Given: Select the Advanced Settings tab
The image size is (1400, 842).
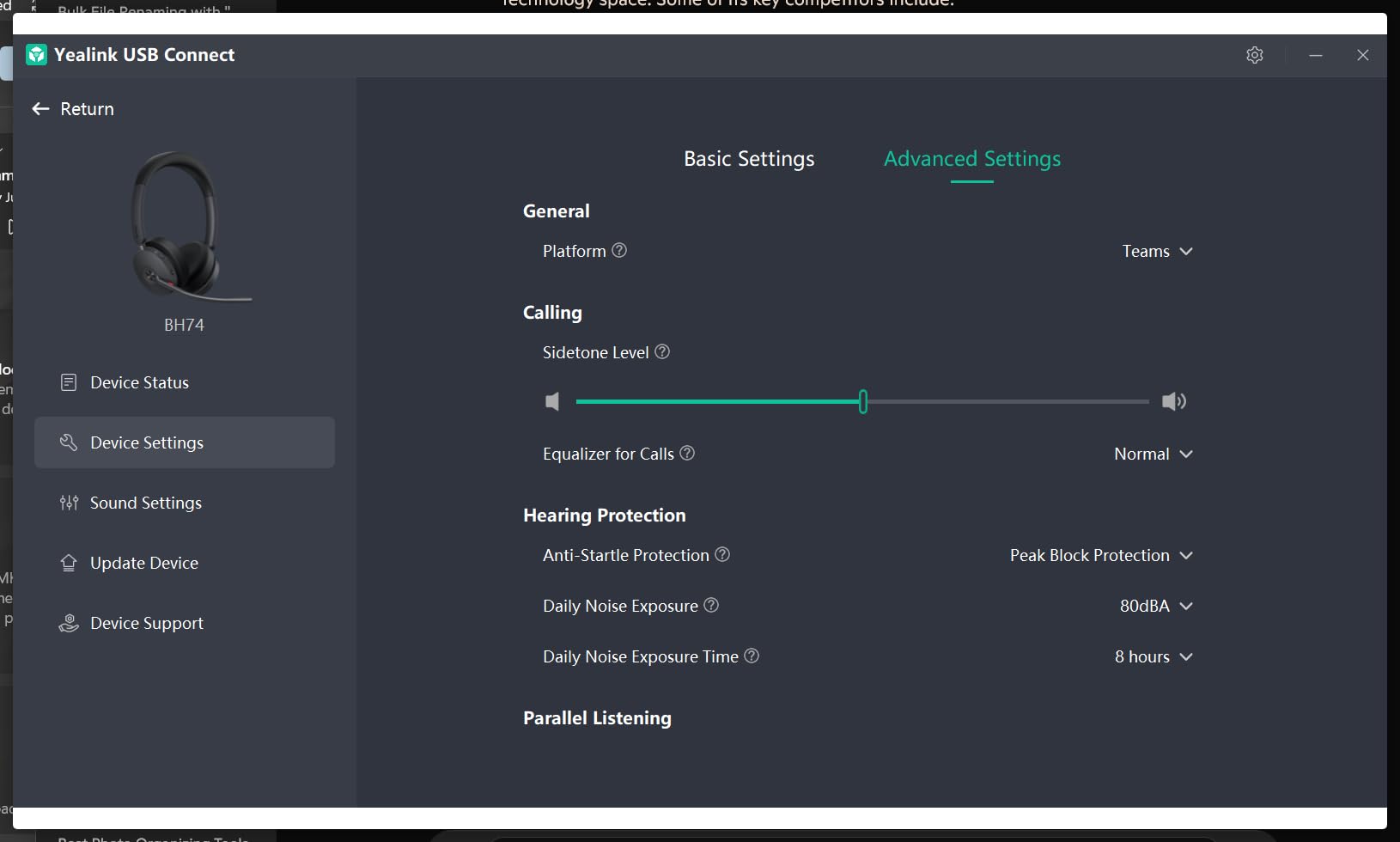Looking at the screenshot, I should click(972, 159).
